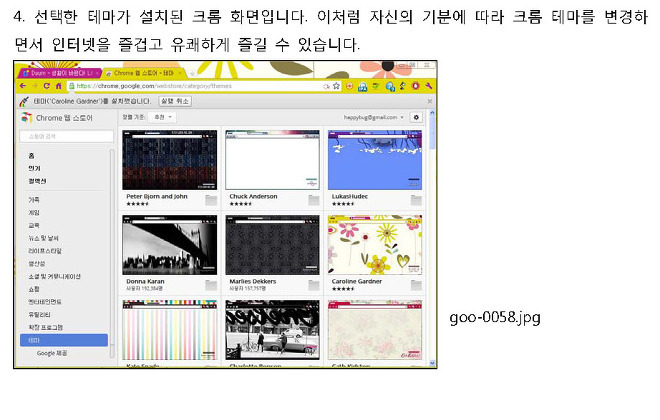Click the main page vertical scrollbar
Screen dimensions: 660x420
point(431,238)
